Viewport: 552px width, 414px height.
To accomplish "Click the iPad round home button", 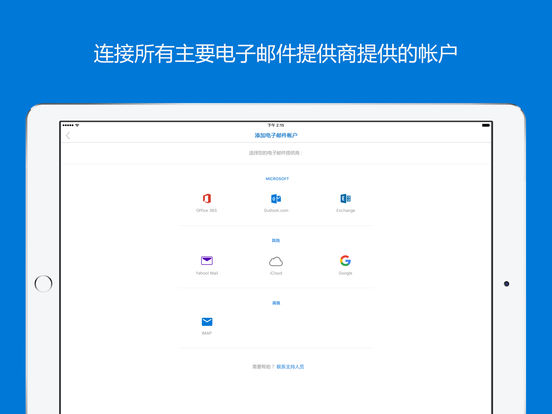I will pyautogui.click(x=43, y=284).
